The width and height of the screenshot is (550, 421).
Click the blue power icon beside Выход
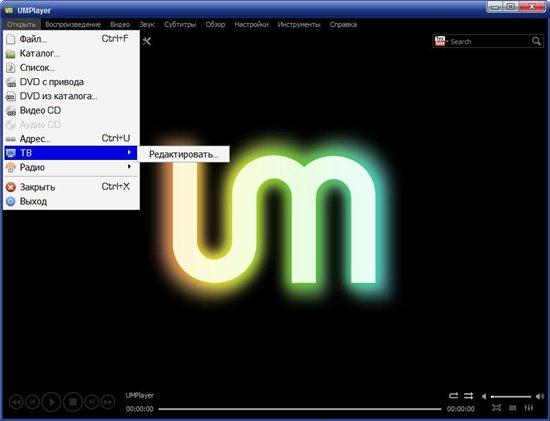click(x=11, y=201)
